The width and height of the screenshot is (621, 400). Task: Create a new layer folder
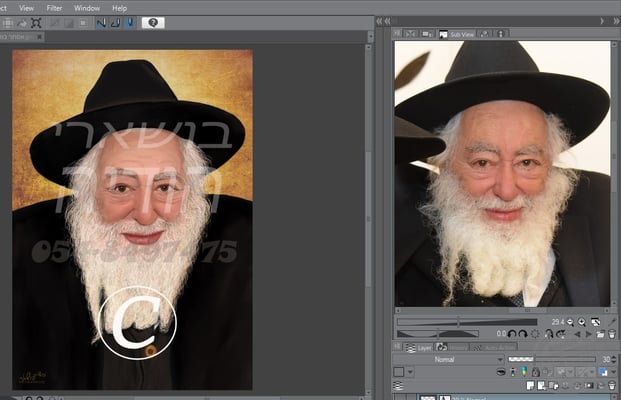pos(554,386)
